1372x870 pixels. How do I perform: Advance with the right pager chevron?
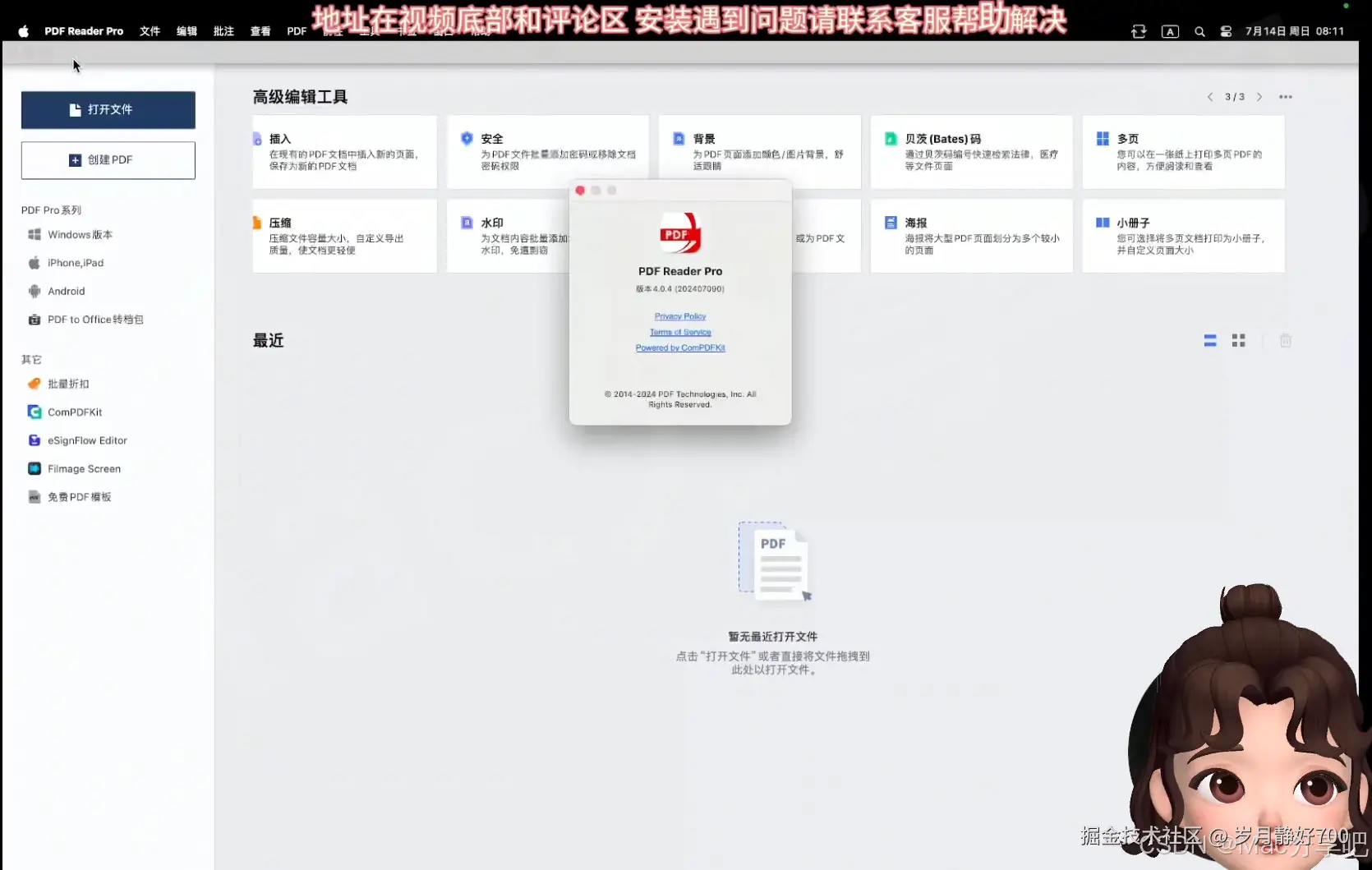1260,96
